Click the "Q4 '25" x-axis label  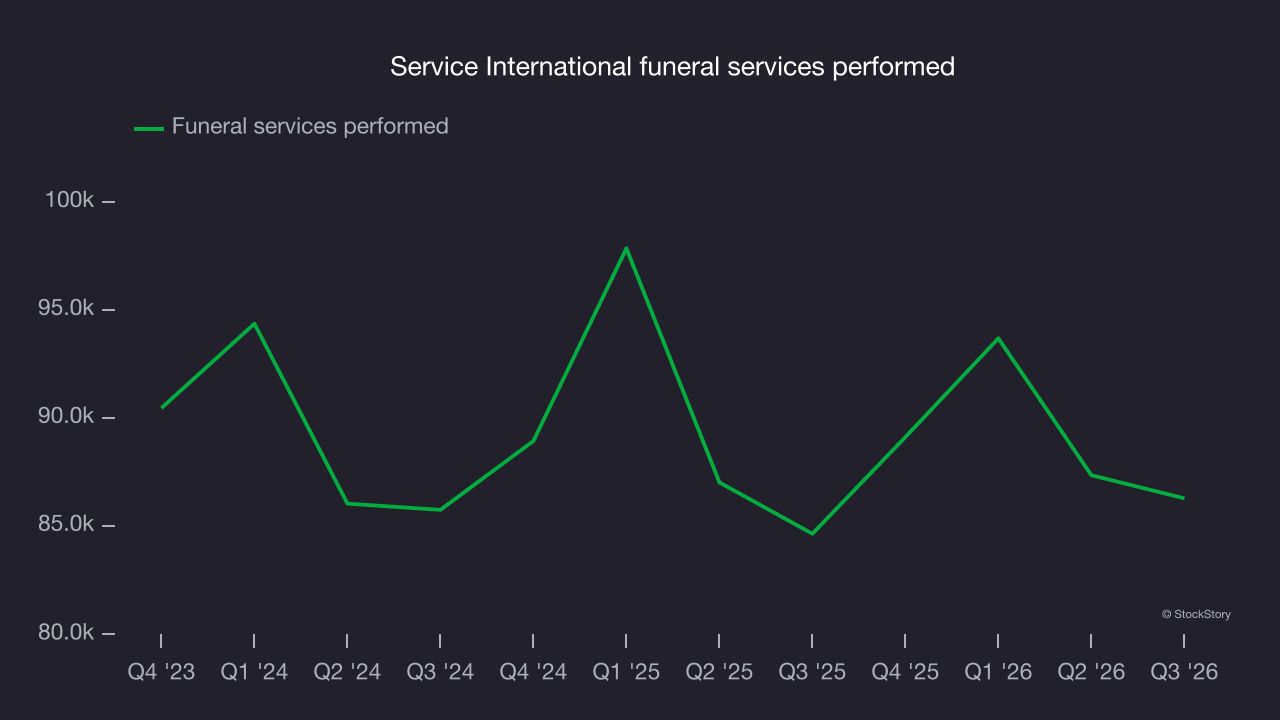(x=905, y=672)
